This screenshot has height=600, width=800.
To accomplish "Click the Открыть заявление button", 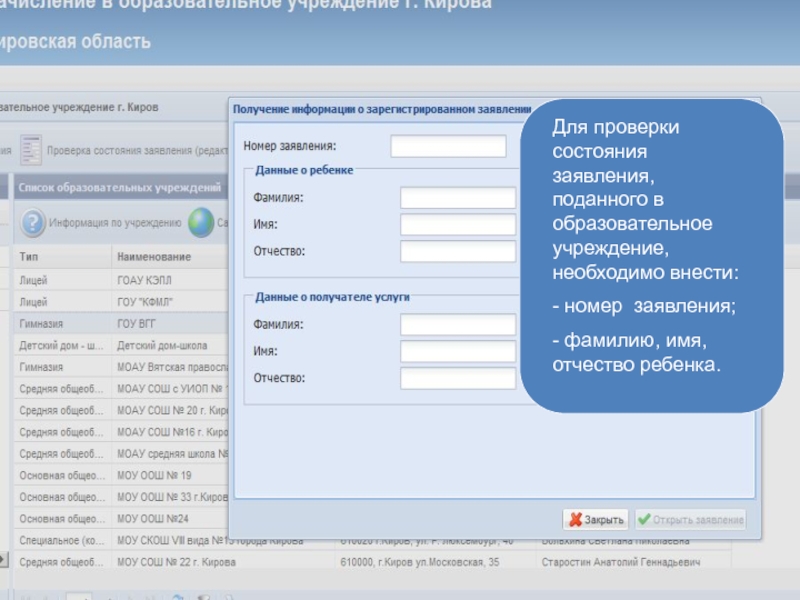I will point(691,520).
